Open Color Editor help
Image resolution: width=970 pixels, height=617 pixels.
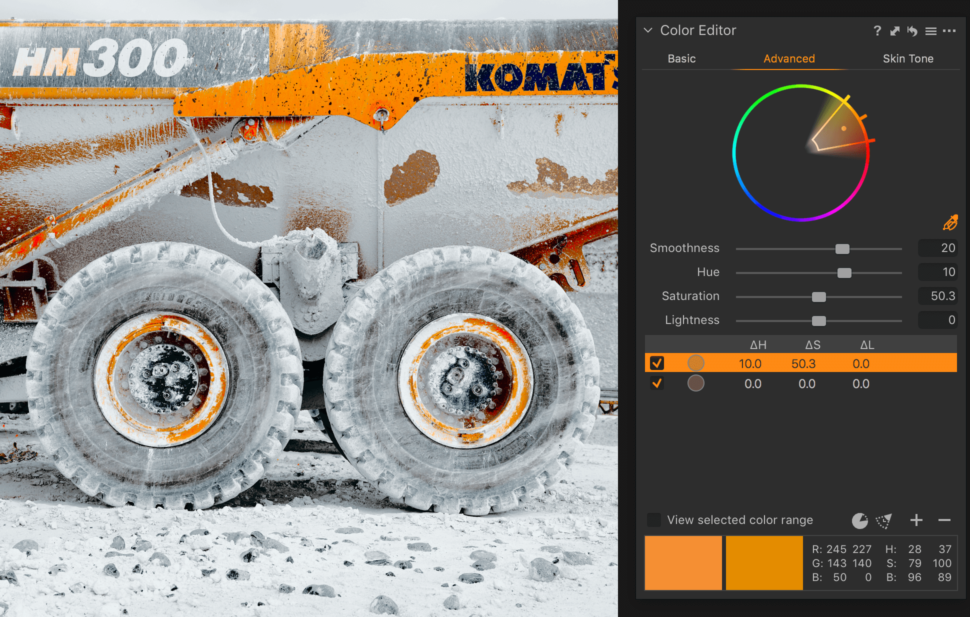tap(877, 31)
